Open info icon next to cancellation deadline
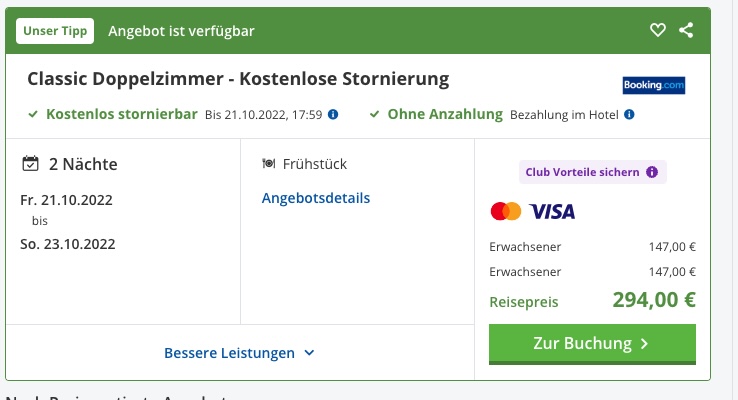 (333, 115)
